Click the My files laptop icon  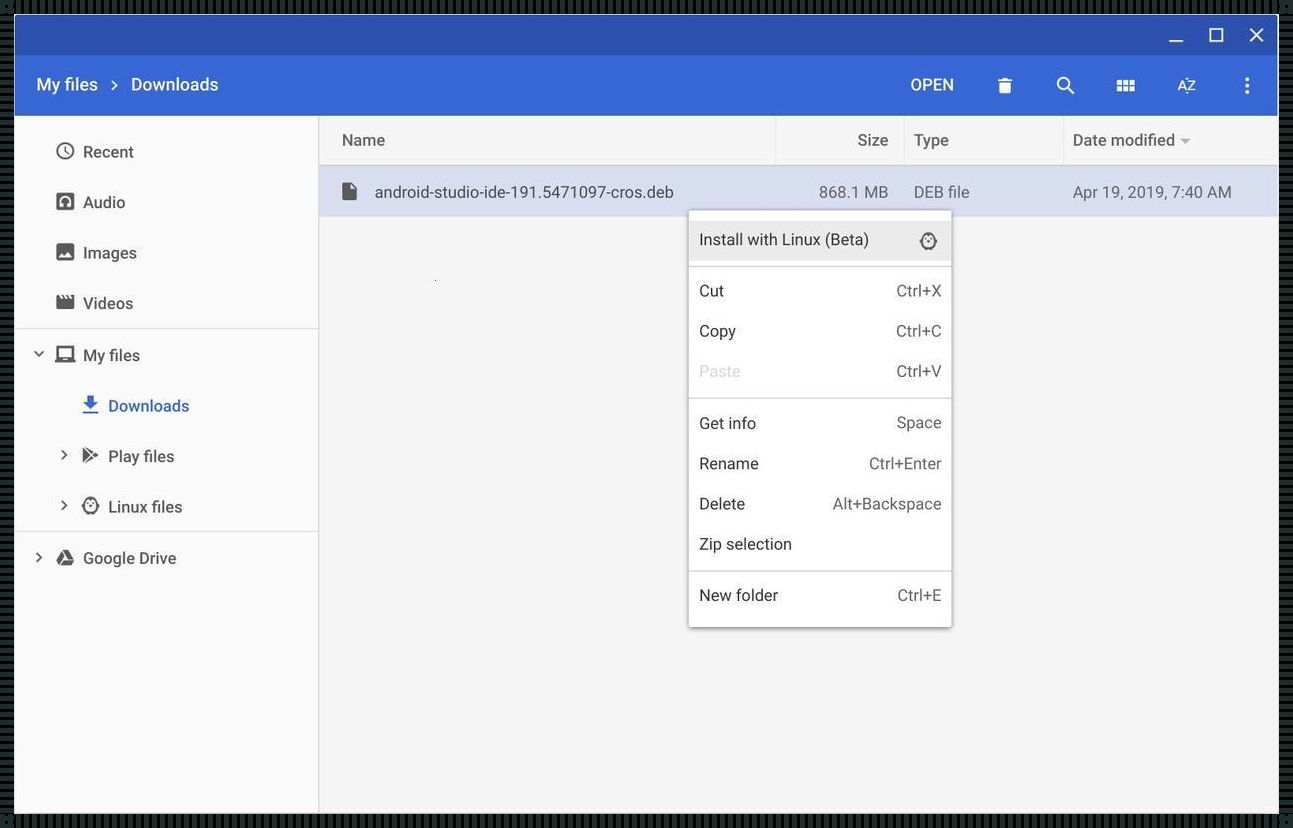[x=65, y=354]
